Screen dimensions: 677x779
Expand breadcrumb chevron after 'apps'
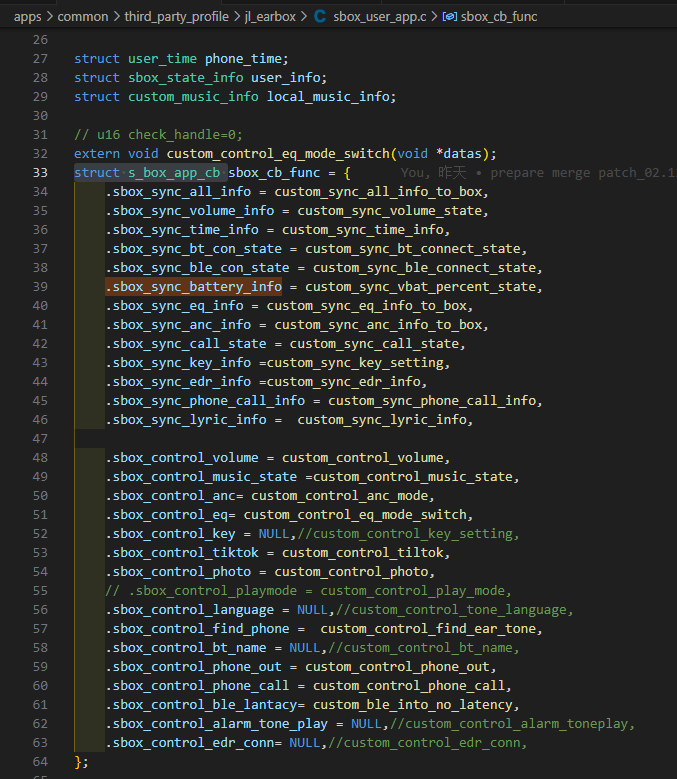pyautogui.click(x=50, y=17)
